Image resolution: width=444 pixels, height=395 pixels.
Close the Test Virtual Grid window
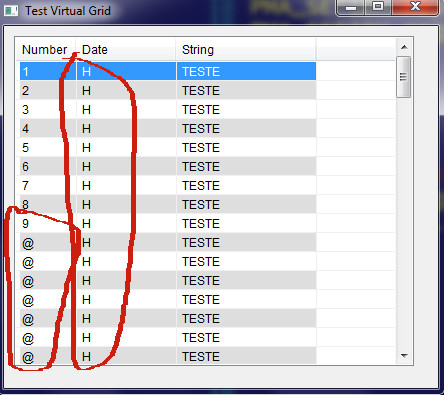[415, 7]
